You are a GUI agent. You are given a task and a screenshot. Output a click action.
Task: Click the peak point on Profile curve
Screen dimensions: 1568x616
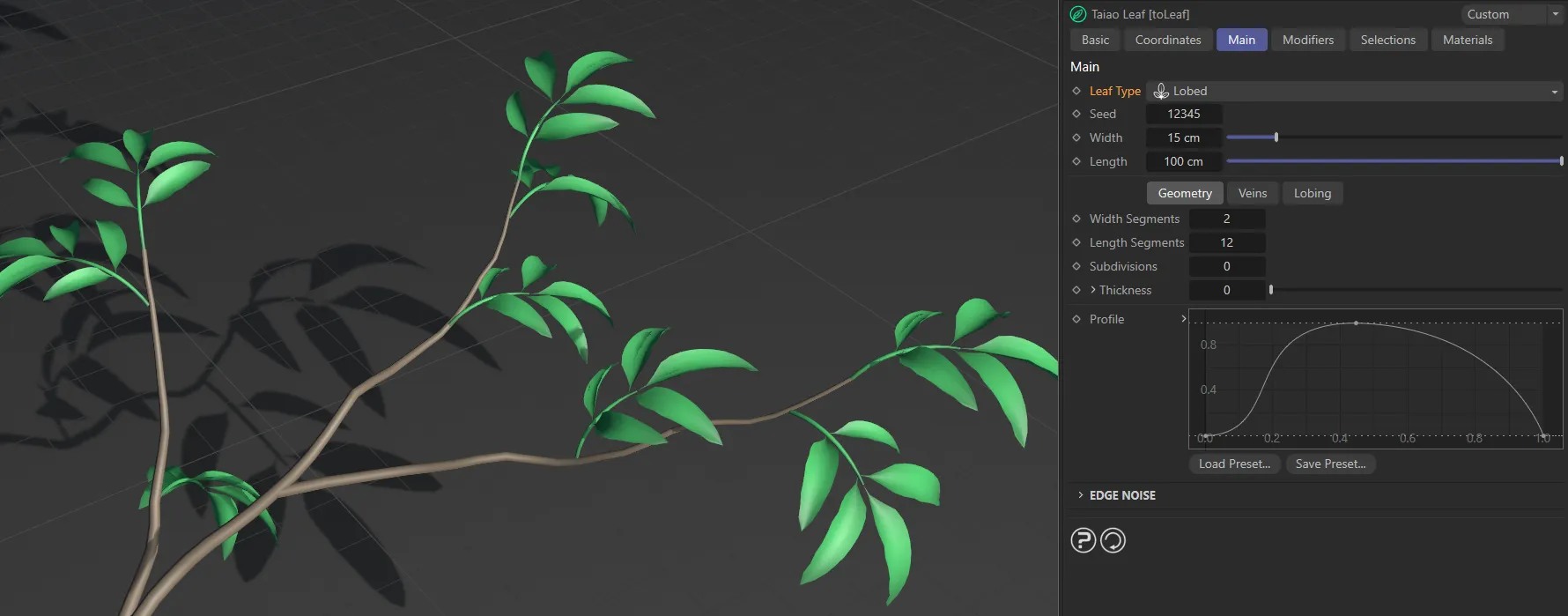tap(1356, 323)
